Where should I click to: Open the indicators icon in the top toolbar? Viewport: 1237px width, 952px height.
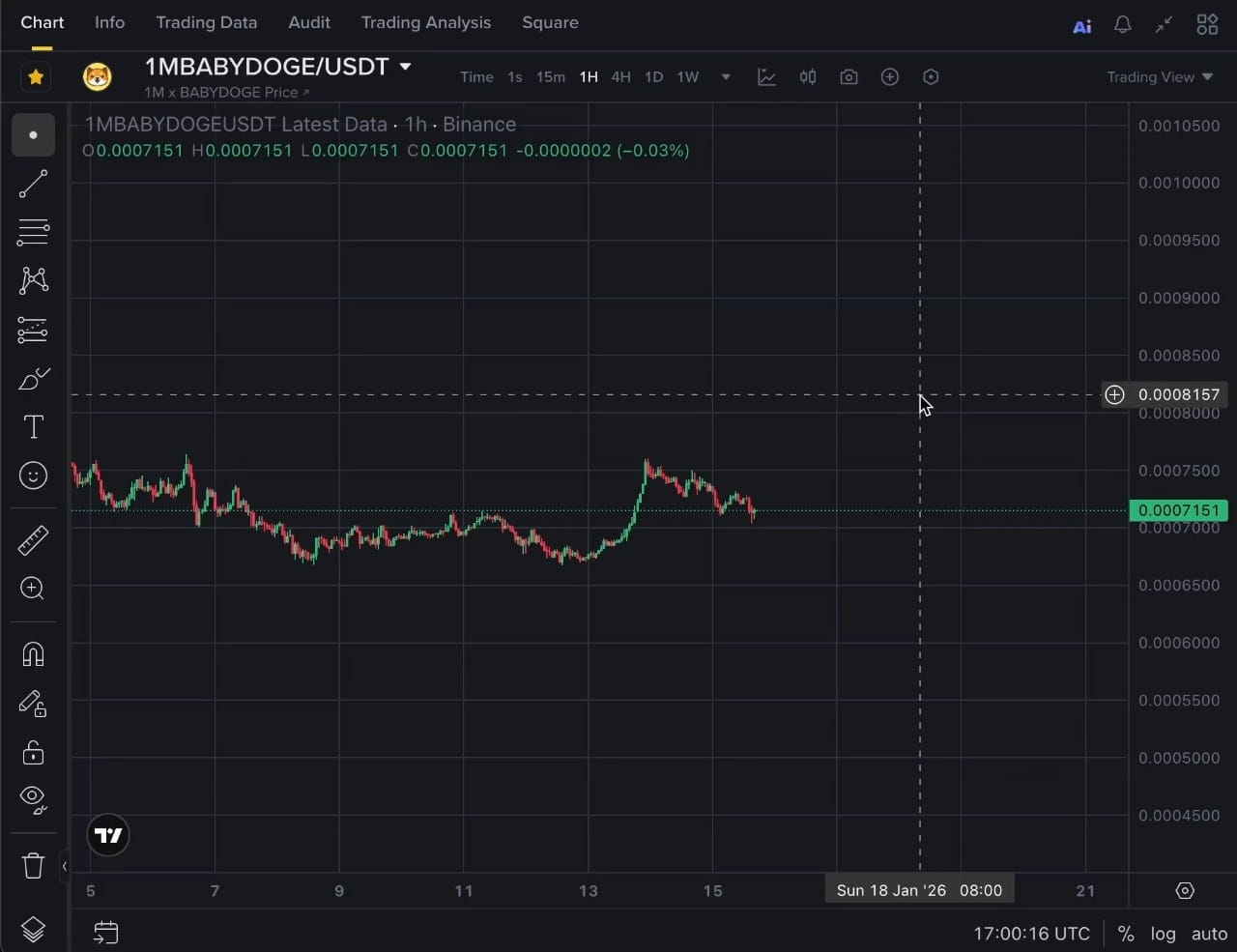pos(766,76)
